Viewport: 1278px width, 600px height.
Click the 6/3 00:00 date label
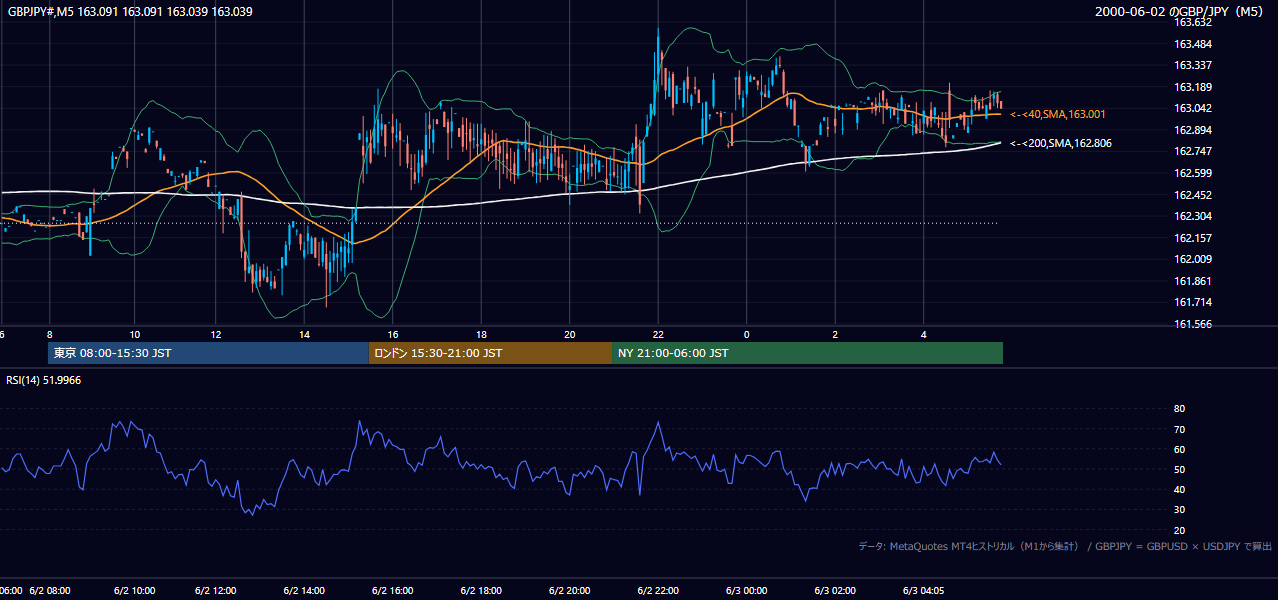(746, 591)
